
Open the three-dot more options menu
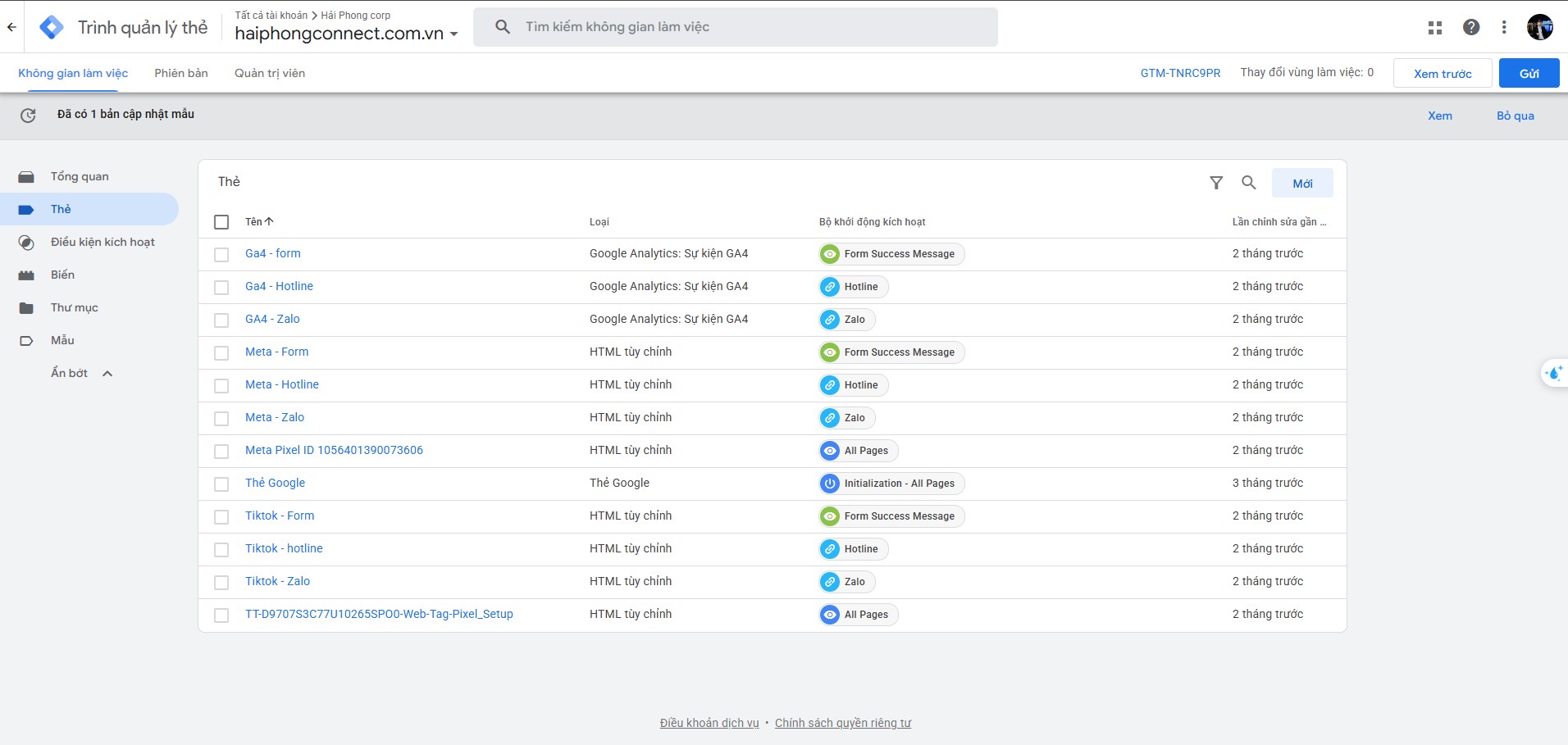coord(1504,27)
